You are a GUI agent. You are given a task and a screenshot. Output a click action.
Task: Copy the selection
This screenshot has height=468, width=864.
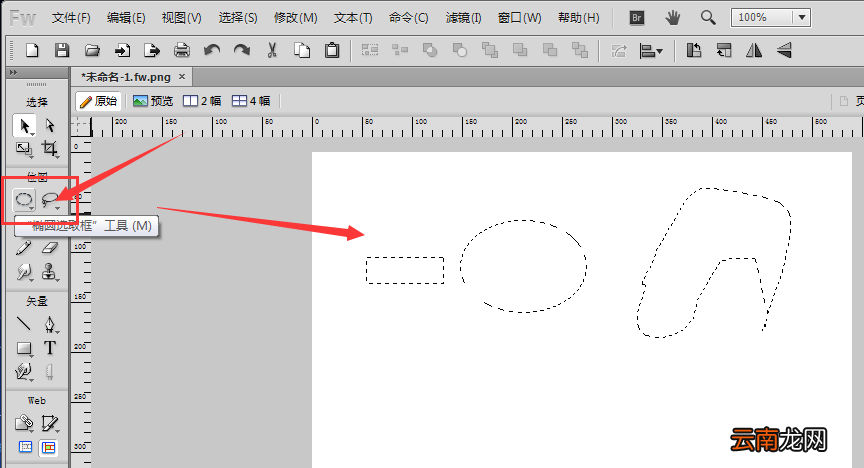tap(302, 51)
